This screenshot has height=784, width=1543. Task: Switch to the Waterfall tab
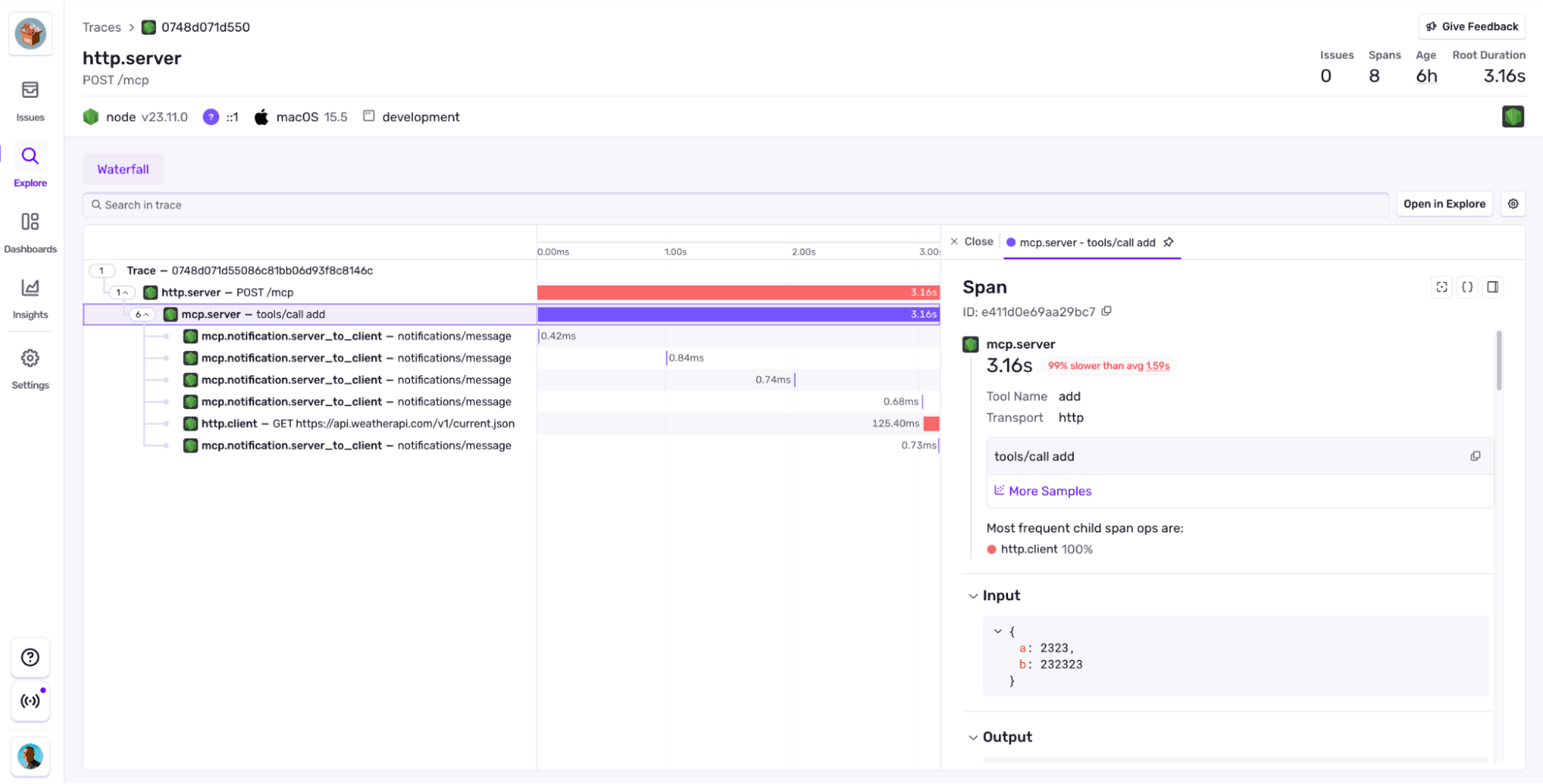(x=123, y=168)
